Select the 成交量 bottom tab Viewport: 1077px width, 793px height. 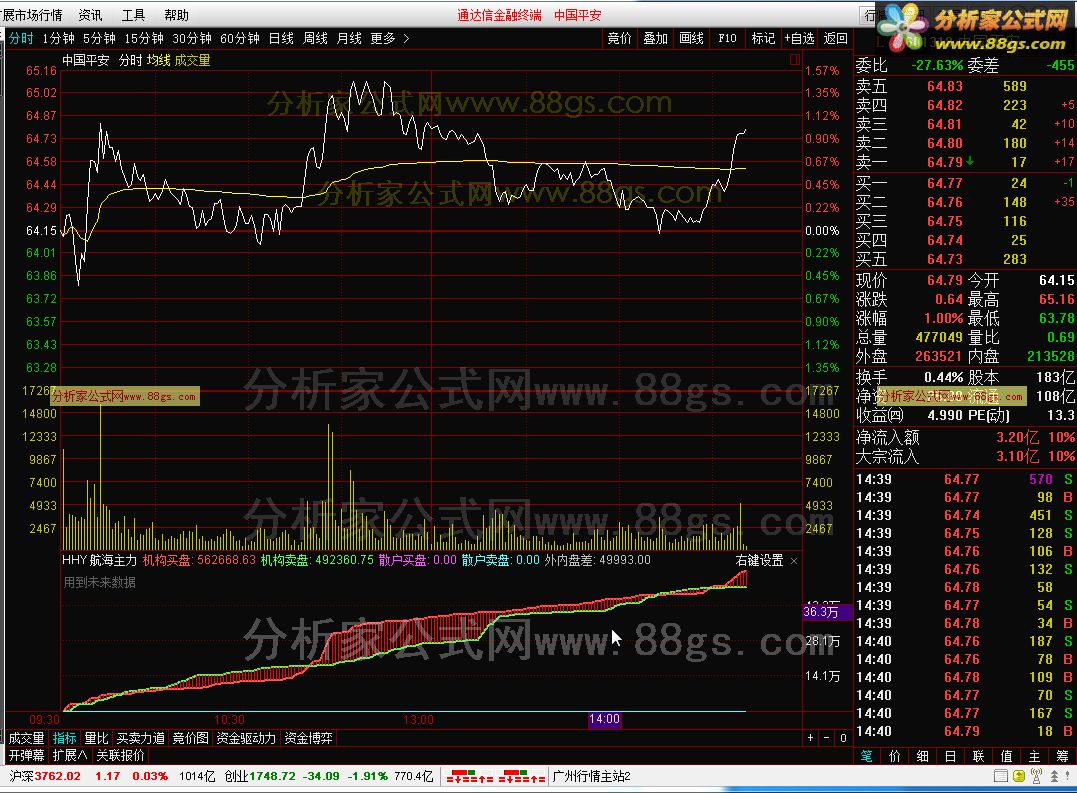click(x=26, y=738)
